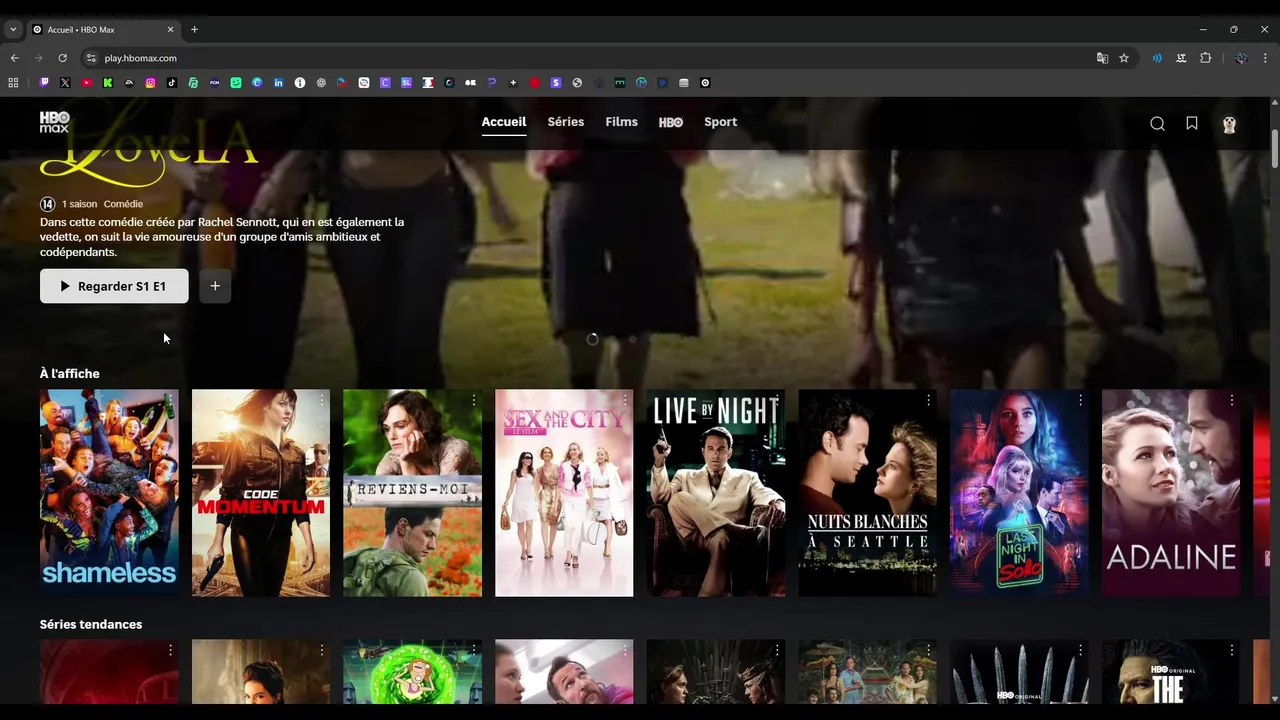Select the Accueil • HBO Max browser tab
1280x720 pixels.
[103, 30]
